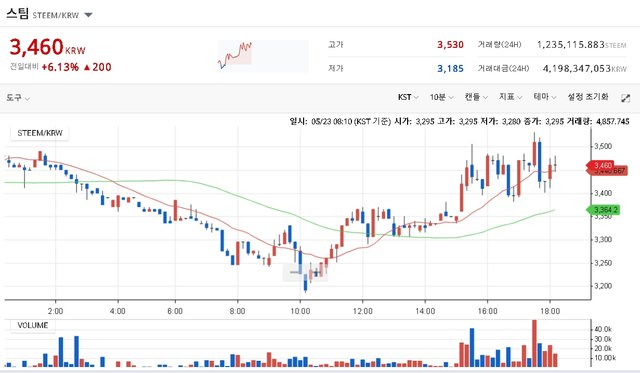Click the +6.13% change percentage
The image size is (640, 373).
pyautogui.click(x=60, y=67)
